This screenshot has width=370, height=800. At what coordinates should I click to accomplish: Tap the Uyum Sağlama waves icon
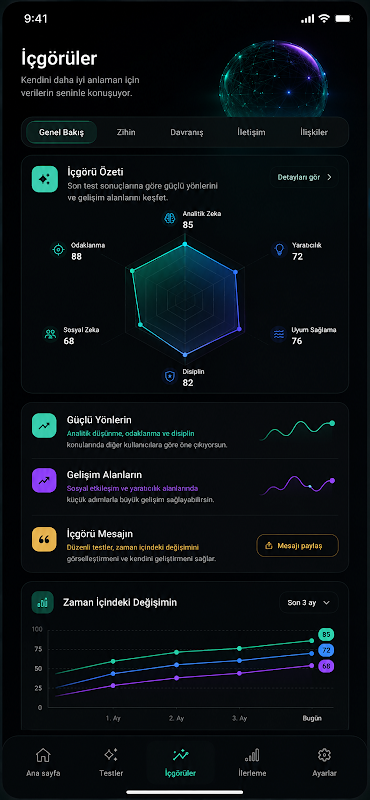tap(279, 334)
